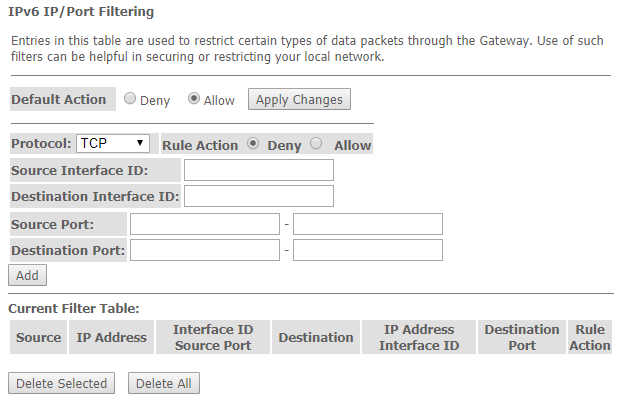Click into the Destination Interface ID field
620x401 pixels.
(x=258, y=196)
